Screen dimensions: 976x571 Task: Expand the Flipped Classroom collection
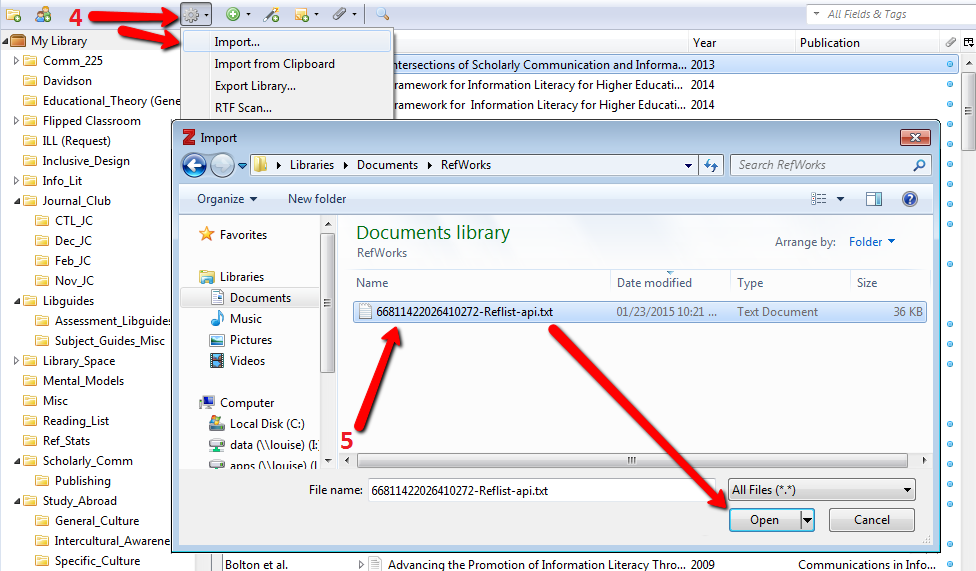click(x=16, y=121)
